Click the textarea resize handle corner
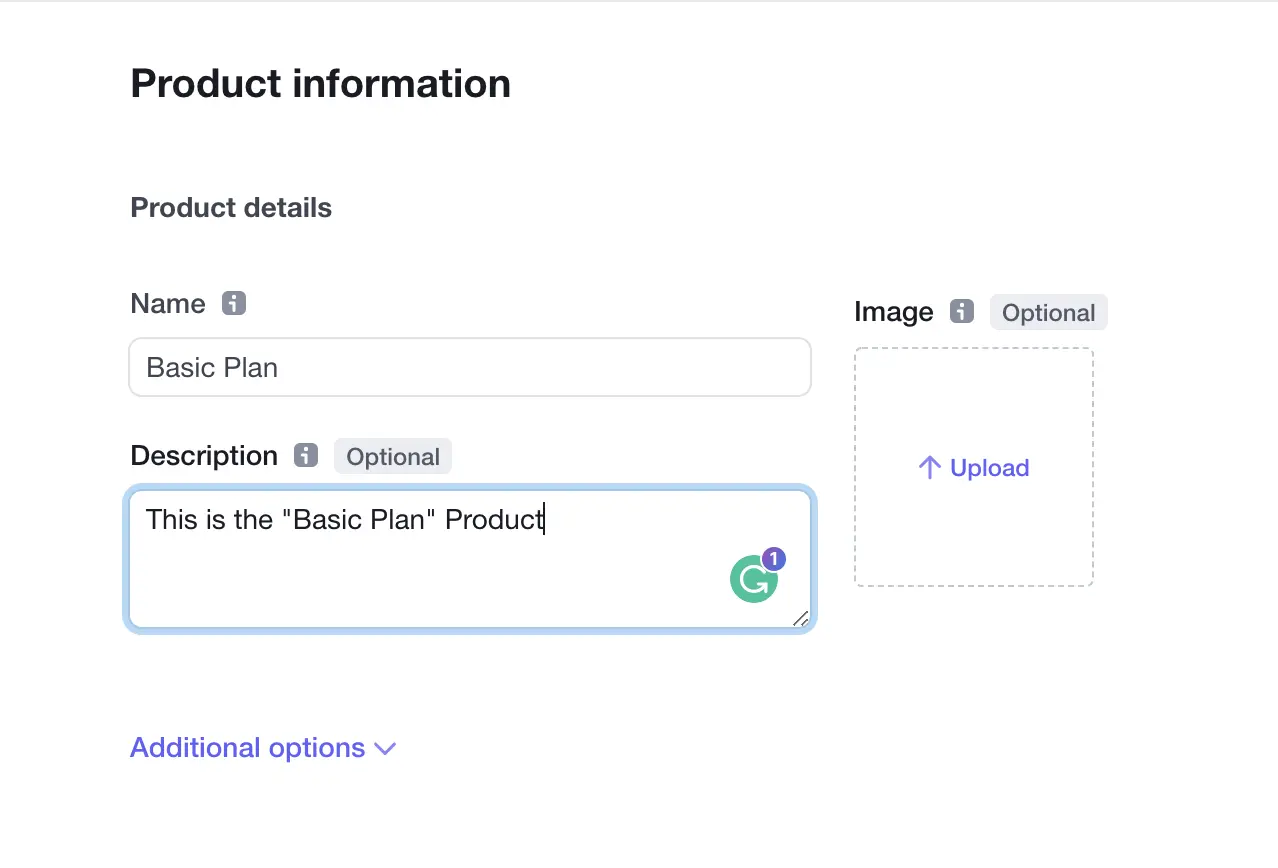 click(x=800, y=619)
